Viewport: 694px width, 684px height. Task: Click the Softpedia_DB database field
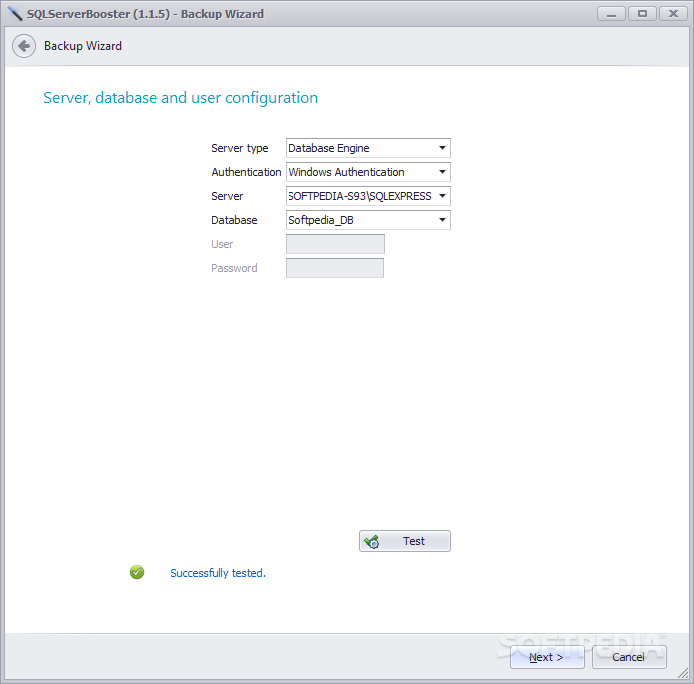point(368,220)
